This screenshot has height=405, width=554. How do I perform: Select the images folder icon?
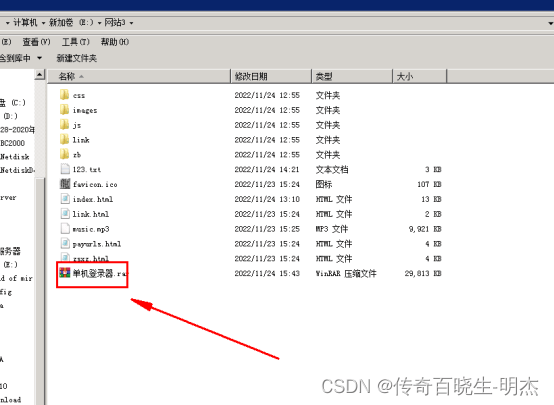(x=64, y=110)
